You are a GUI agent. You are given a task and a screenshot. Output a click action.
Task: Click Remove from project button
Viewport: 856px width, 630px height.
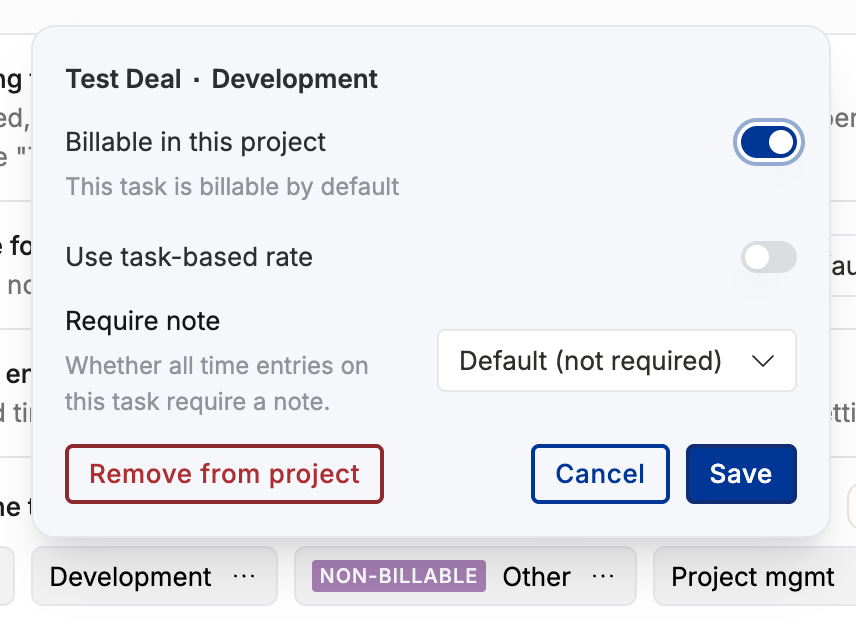click(x=224, y=474)
